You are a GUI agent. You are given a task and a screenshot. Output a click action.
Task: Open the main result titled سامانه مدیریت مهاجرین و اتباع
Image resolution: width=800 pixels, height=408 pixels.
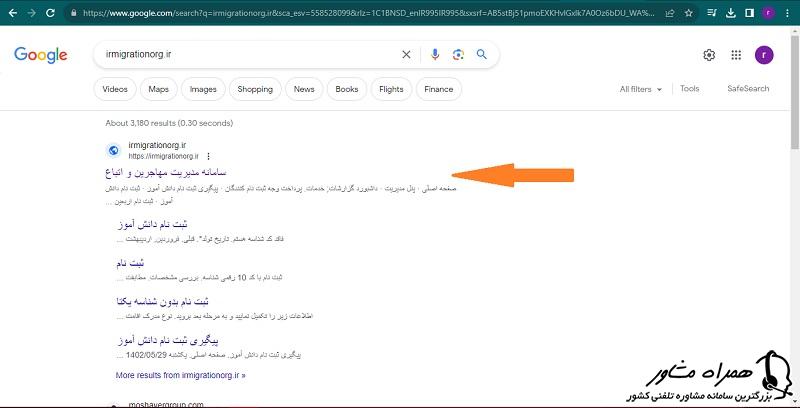166,172
